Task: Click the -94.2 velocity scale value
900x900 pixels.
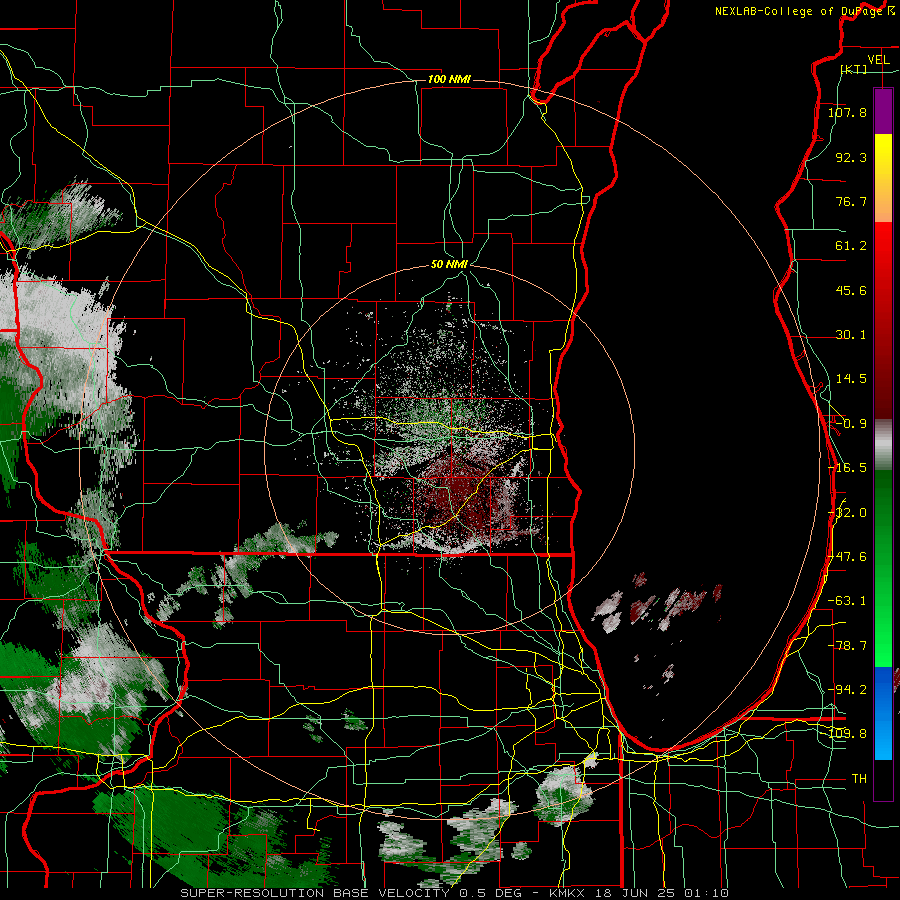Action: pos(847,689)
